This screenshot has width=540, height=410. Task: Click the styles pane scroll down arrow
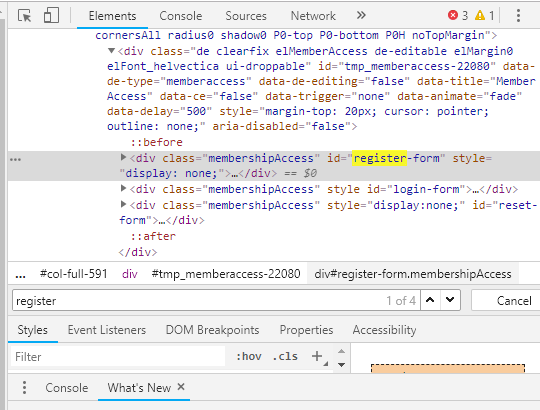click(x=341, y=365)
